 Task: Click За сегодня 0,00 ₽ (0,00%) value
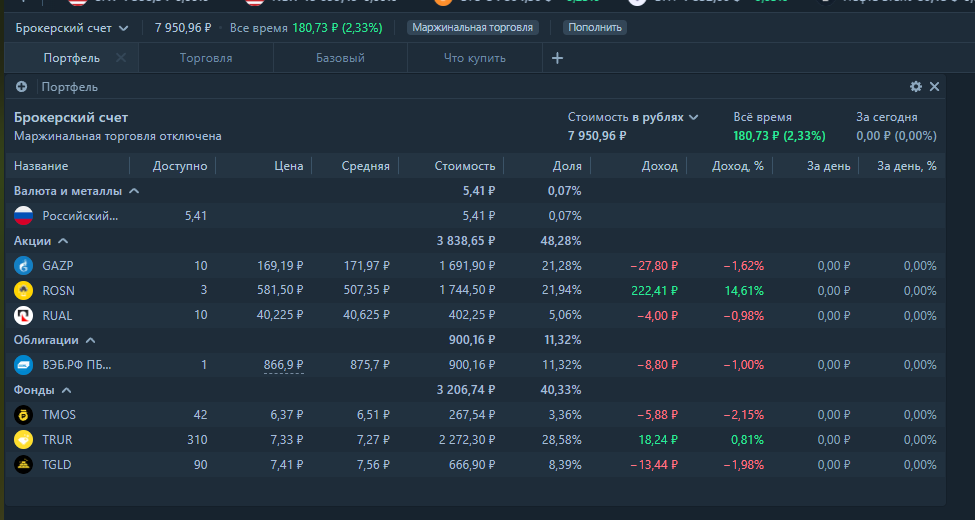tap(896, 136)
